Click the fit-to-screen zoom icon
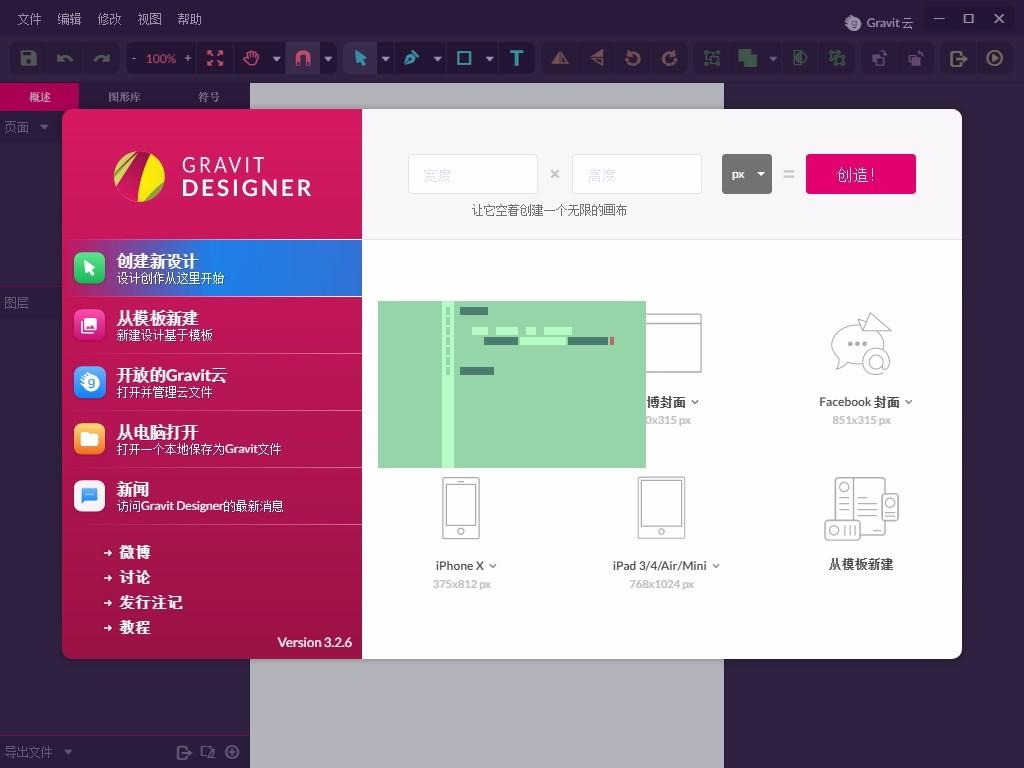Image resolution: width=1024 pixels, height=768 pixels. point(215,58)
